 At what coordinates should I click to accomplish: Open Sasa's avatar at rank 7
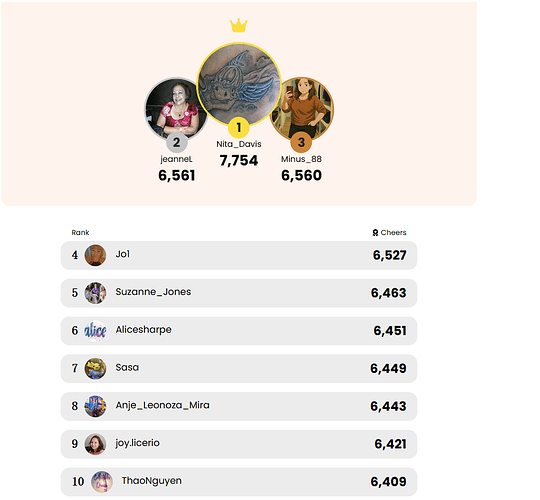[x=95, y=368]
